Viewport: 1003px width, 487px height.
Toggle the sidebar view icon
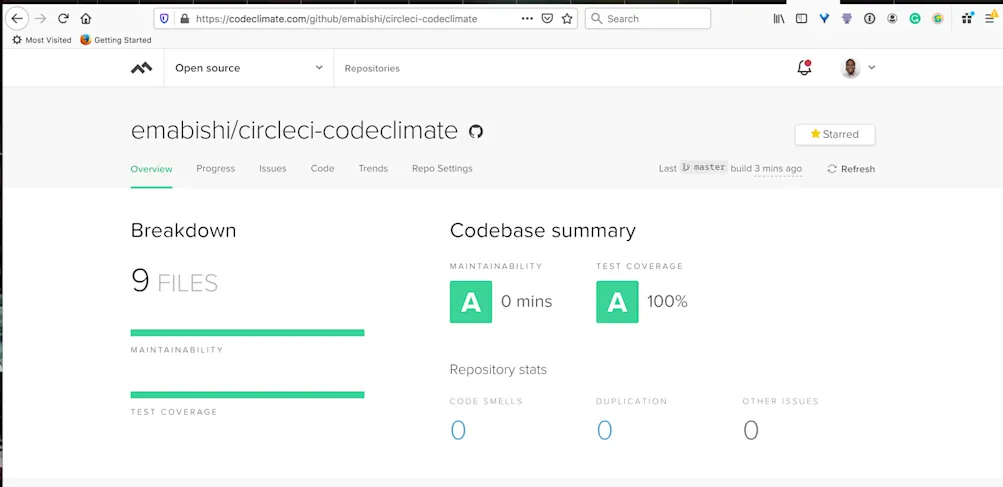pos(801,19)
